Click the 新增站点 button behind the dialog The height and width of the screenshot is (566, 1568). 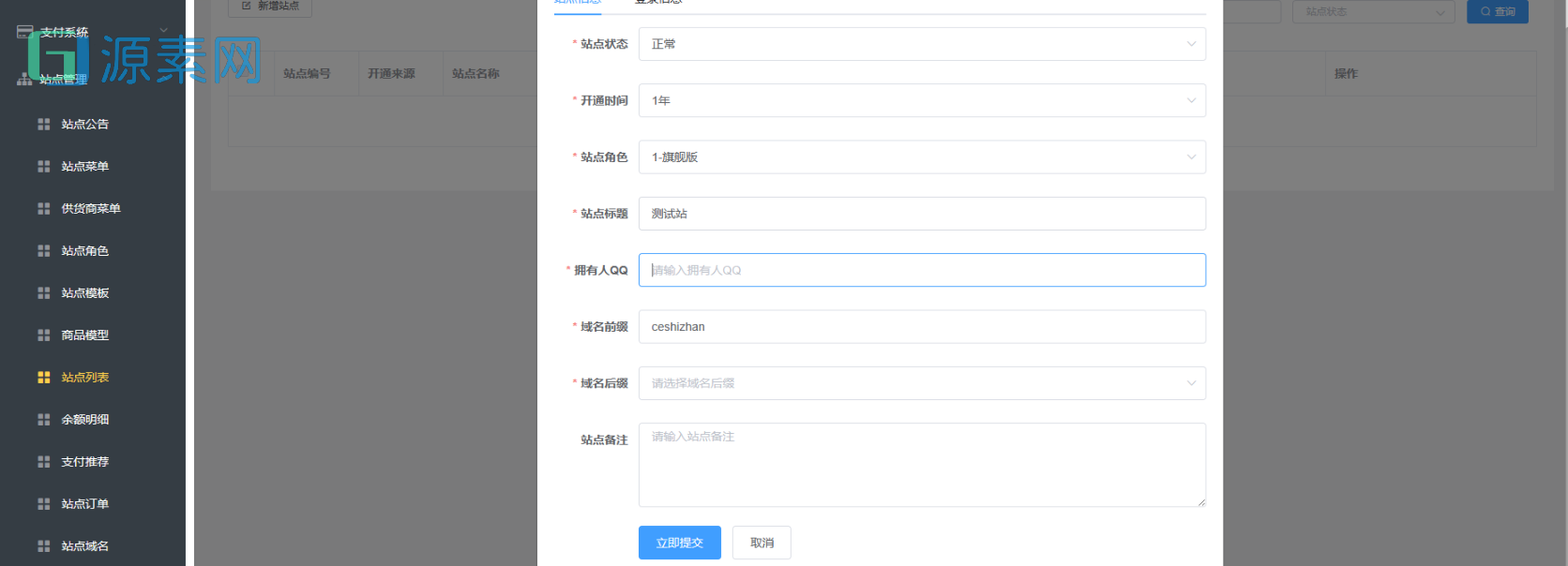(270, 7)
